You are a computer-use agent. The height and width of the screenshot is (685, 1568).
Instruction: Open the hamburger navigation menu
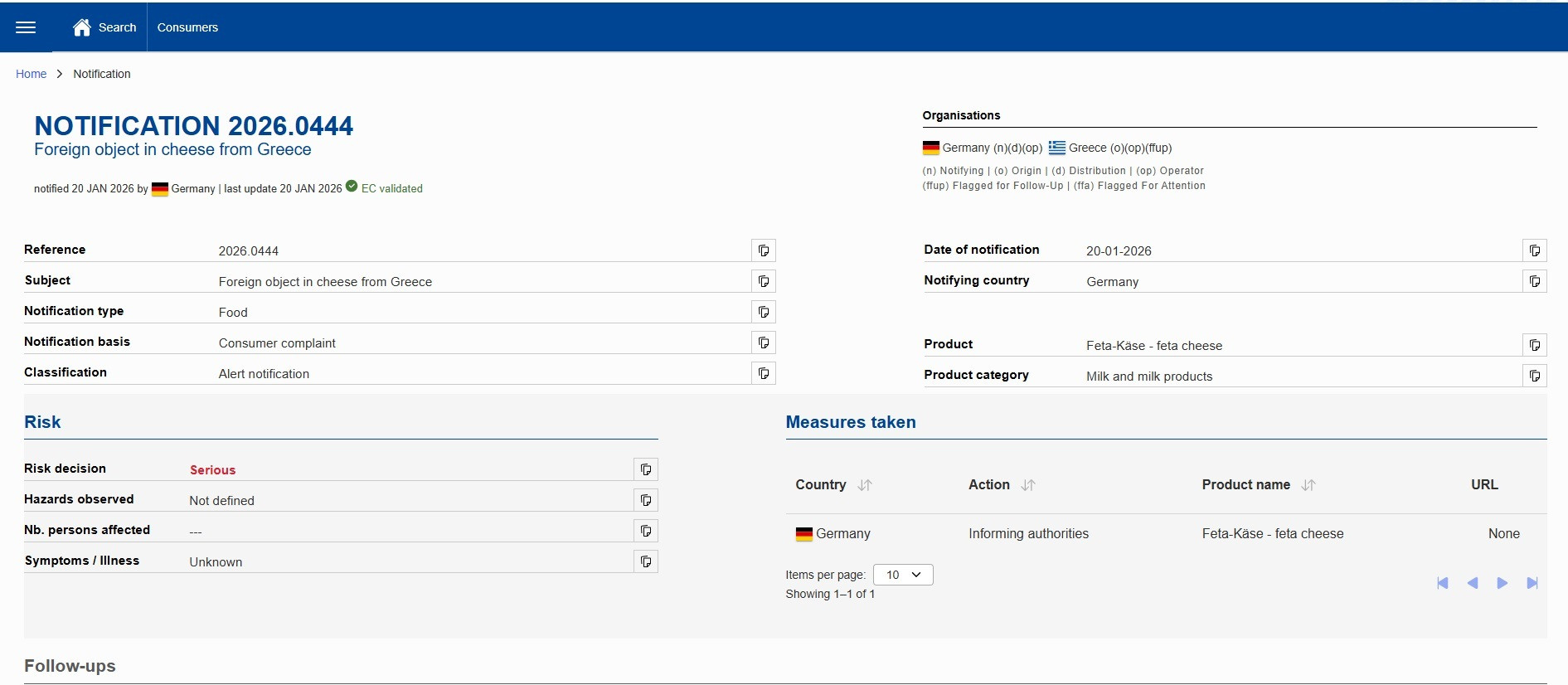[26, 27]
